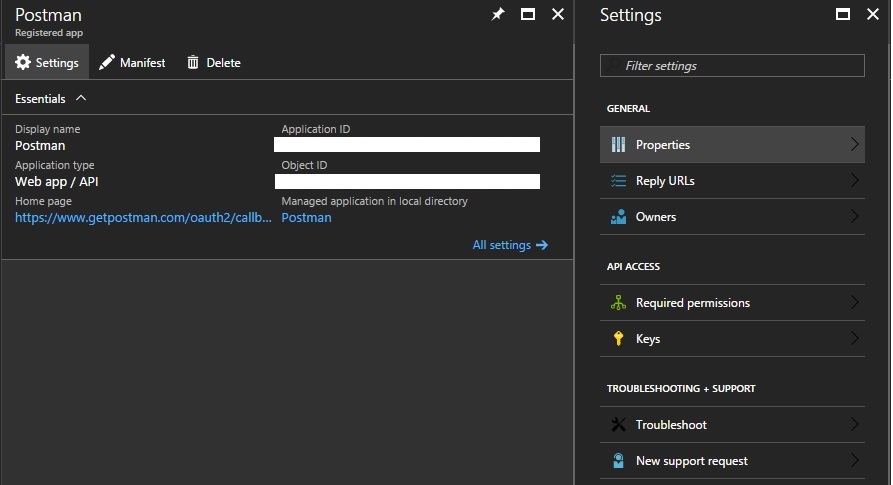893x485 pixels.
Task: Click the chevron on Keys row
Action: 854,338
